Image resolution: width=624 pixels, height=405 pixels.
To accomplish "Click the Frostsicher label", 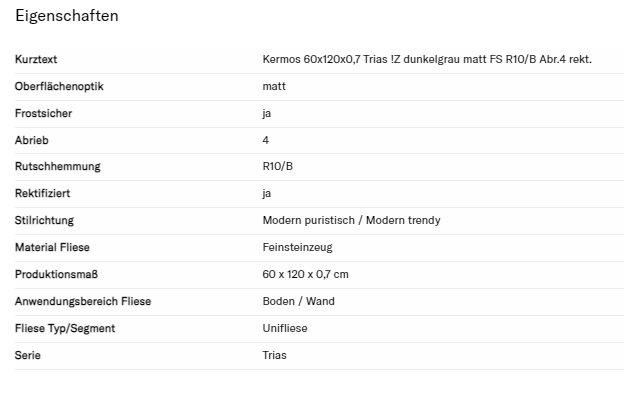I will click(x=44, y=114).
